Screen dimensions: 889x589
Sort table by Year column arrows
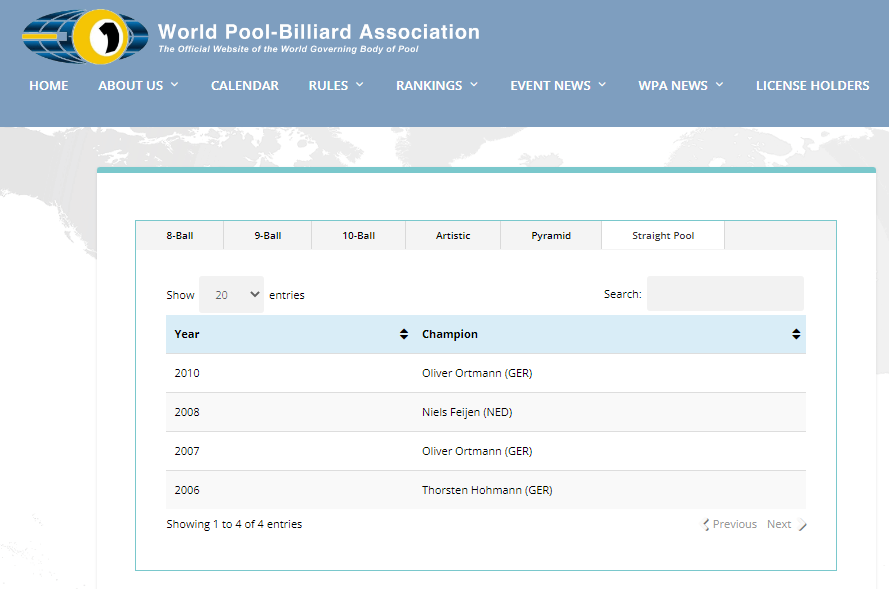[404, 334]
